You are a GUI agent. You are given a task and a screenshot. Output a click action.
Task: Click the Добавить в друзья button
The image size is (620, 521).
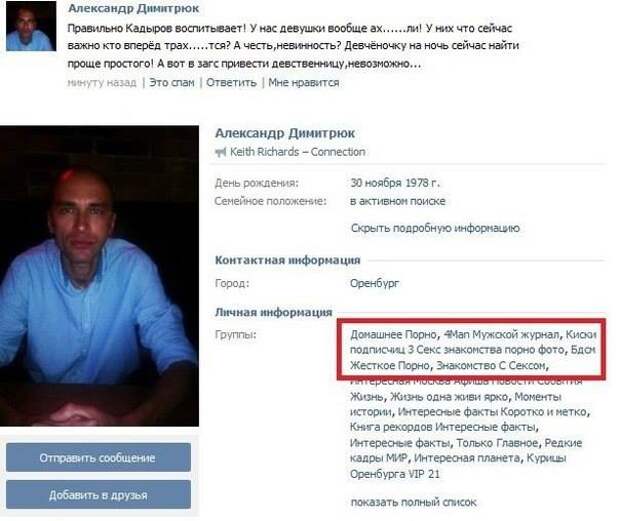[x=98, y=495]
